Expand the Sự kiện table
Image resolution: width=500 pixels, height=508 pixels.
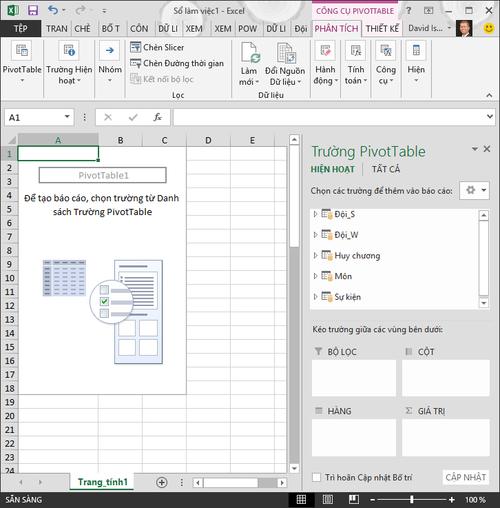(315, 296)
